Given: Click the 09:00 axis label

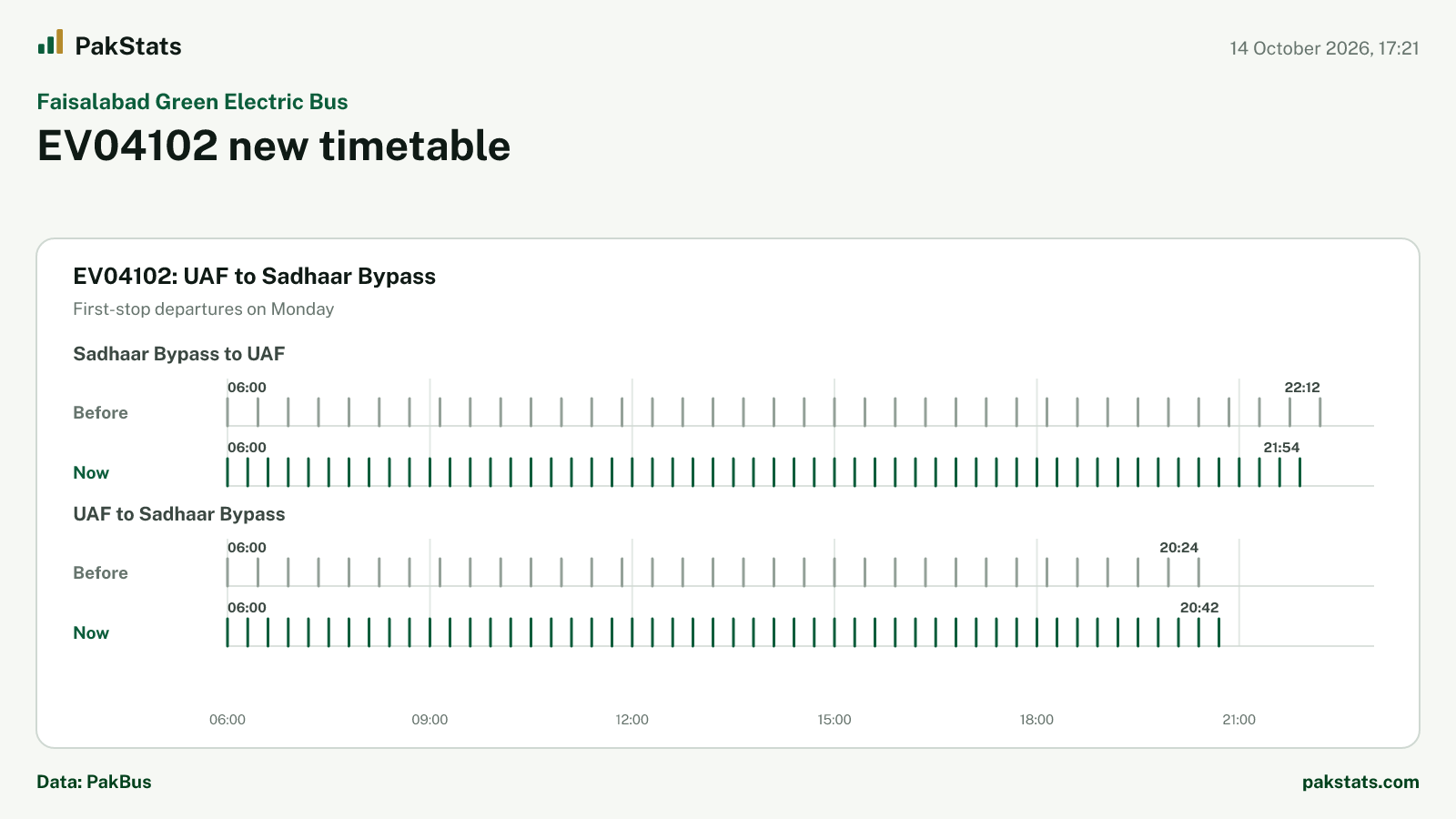Looking at the screenshot, I should (430, 720).
